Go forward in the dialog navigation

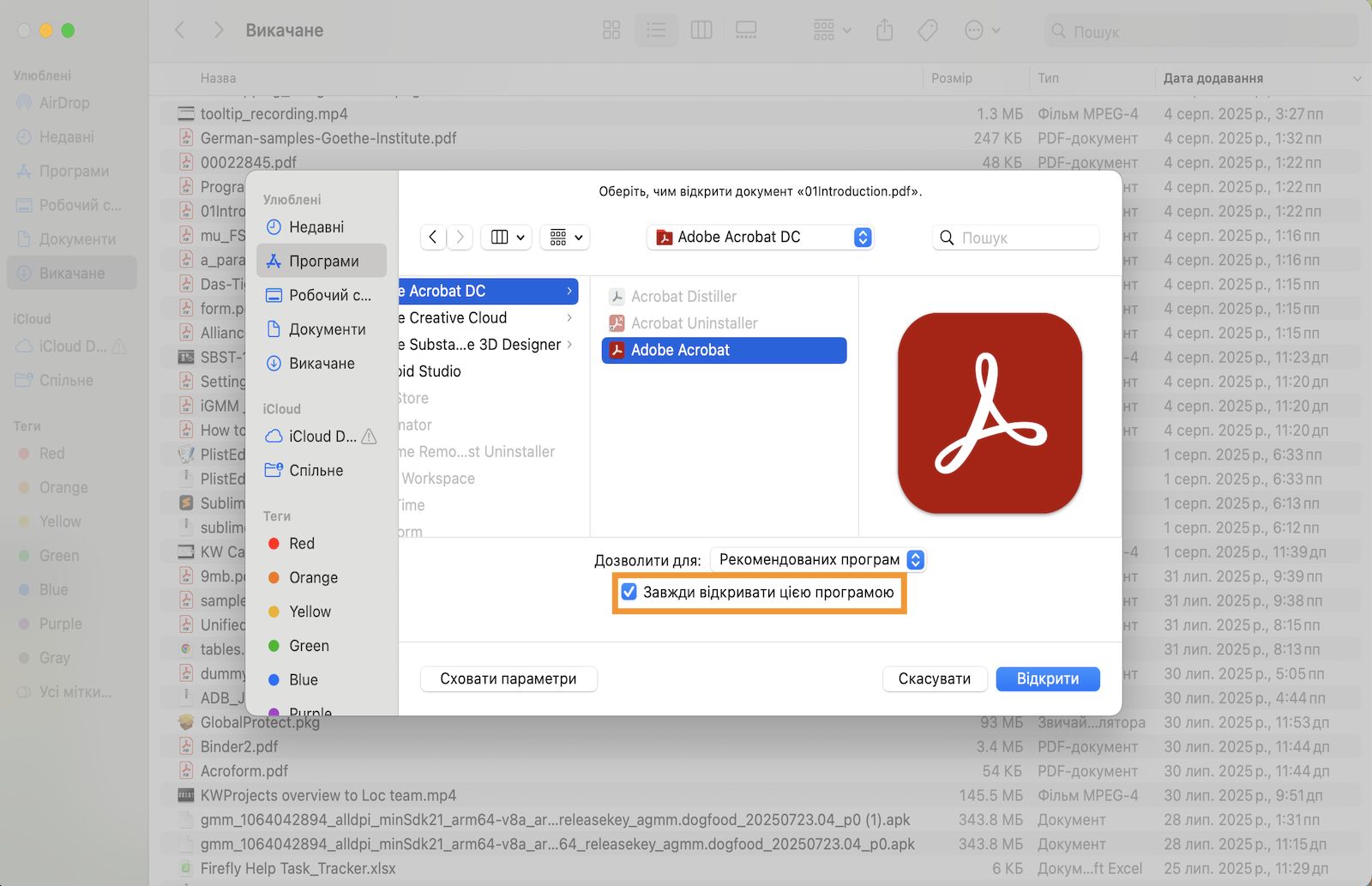pyautogui.click(x=460, y=237)
